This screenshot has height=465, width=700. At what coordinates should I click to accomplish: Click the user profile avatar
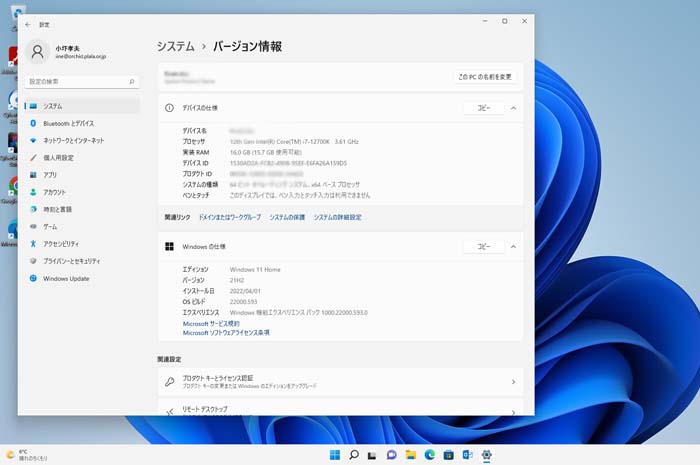click(38, 52)
